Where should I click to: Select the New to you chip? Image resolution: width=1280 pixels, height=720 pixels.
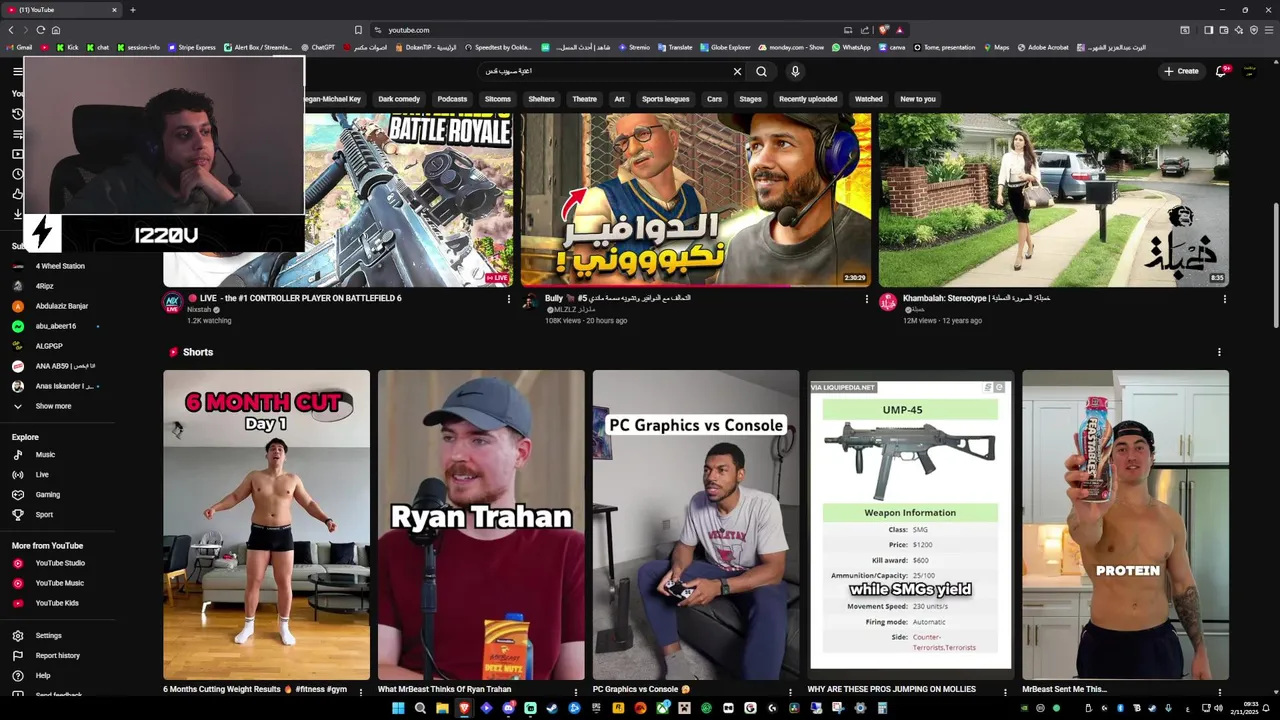click(917, 99)
